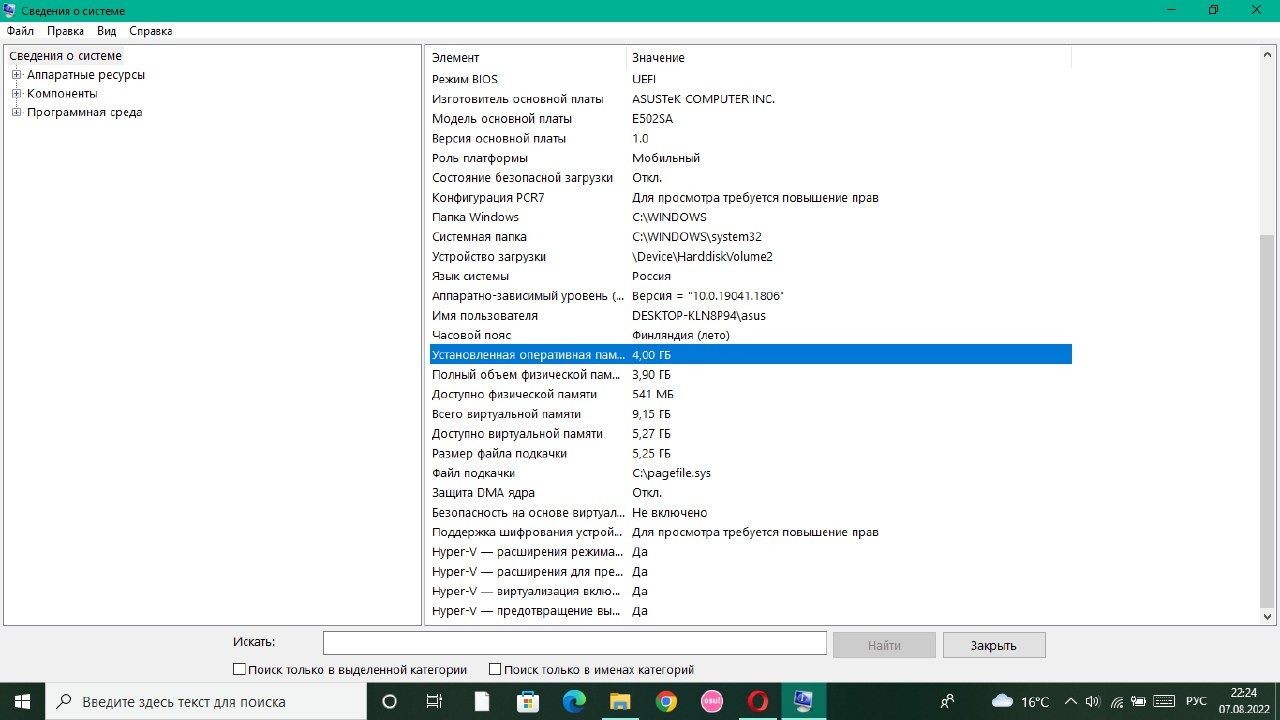Select the Защита DMA ядра row

pyautogui.click(x=750, y=493)
